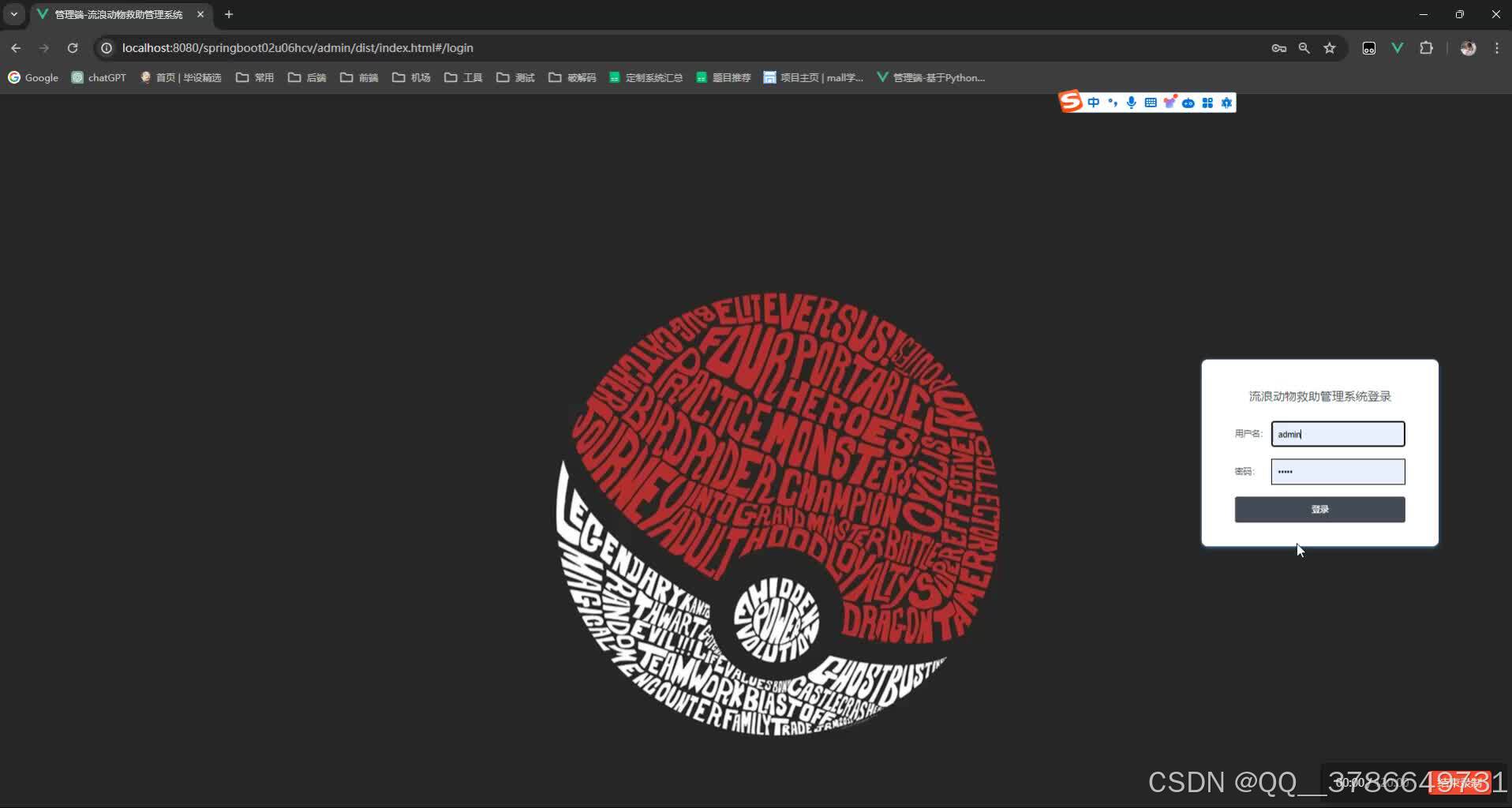Expand the 前端 bookmark folder

click(359, 77)
